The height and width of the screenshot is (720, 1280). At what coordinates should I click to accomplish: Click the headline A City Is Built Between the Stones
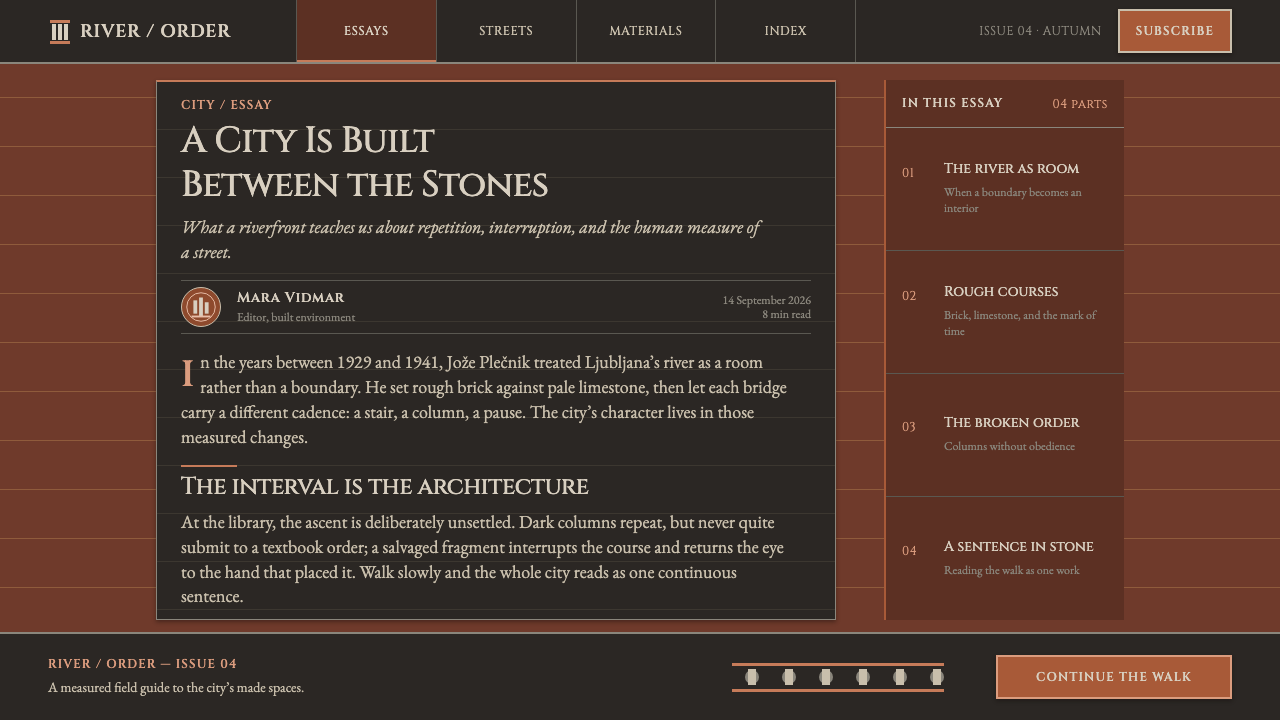pyautogui.click(x=365, y=162)
